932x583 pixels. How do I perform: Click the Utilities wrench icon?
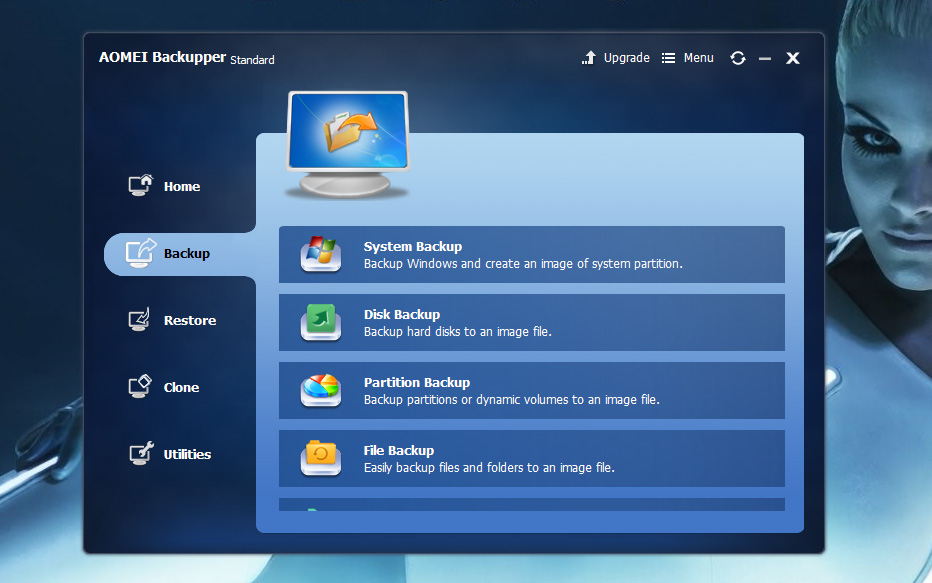[141, 453]
